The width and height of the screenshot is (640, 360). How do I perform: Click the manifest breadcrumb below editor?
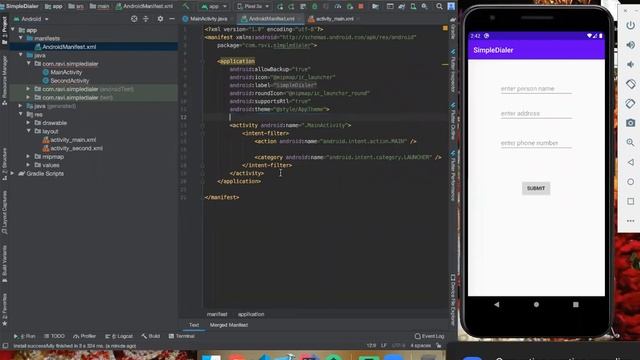pyautogui.click(x=217, y=314)
